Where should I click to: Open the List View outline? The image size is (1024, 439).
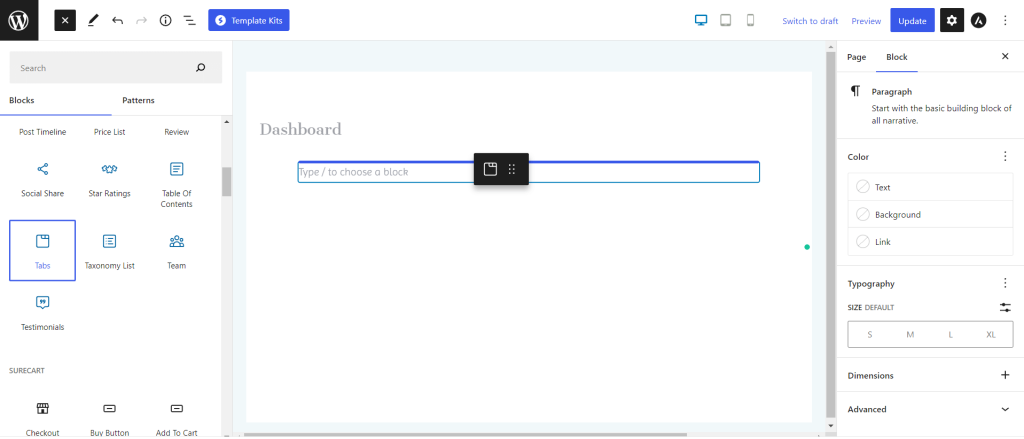[x=189, y=20]
